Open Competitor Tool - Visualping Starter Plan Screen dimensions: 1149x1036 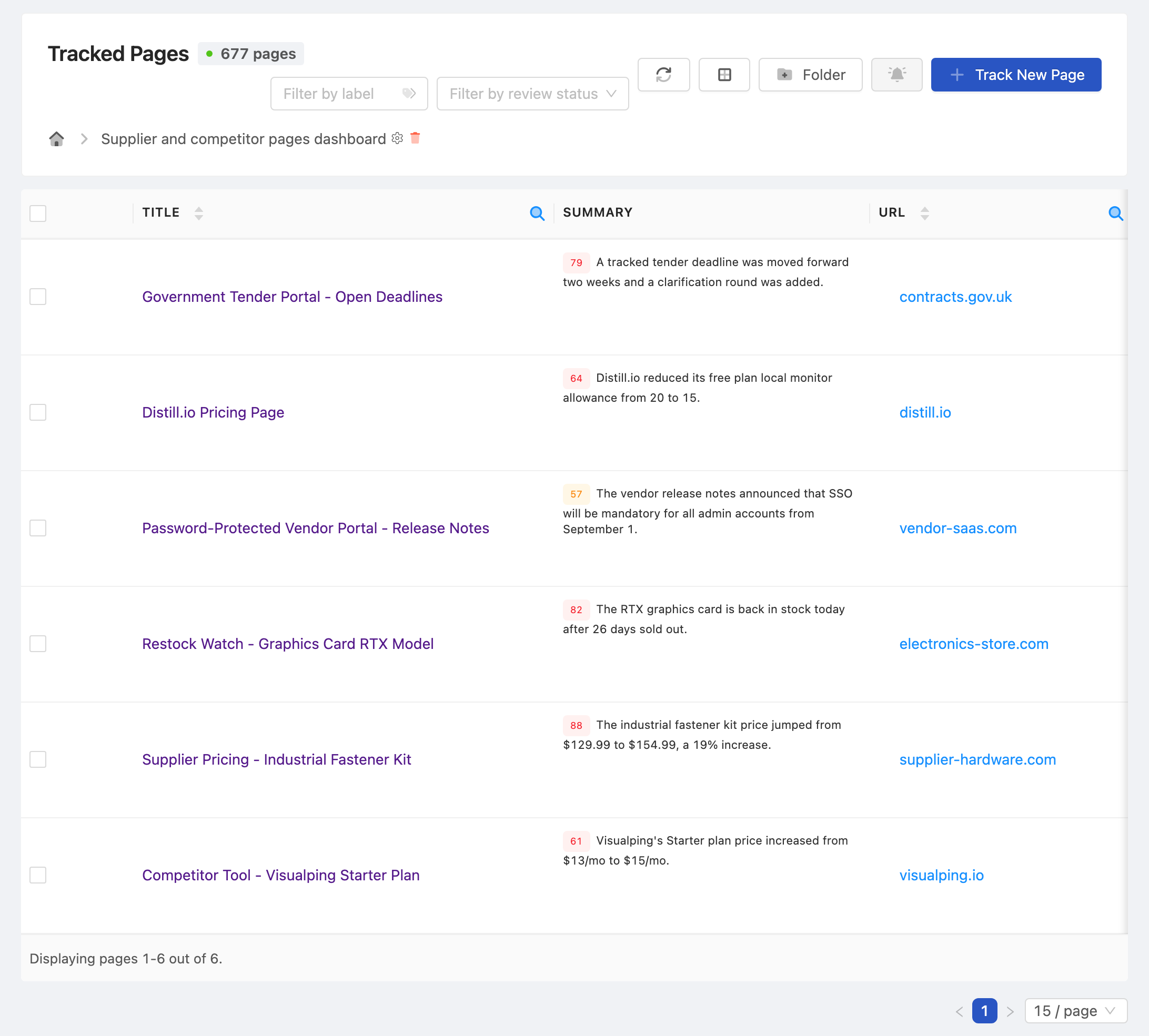click(281, 875)
